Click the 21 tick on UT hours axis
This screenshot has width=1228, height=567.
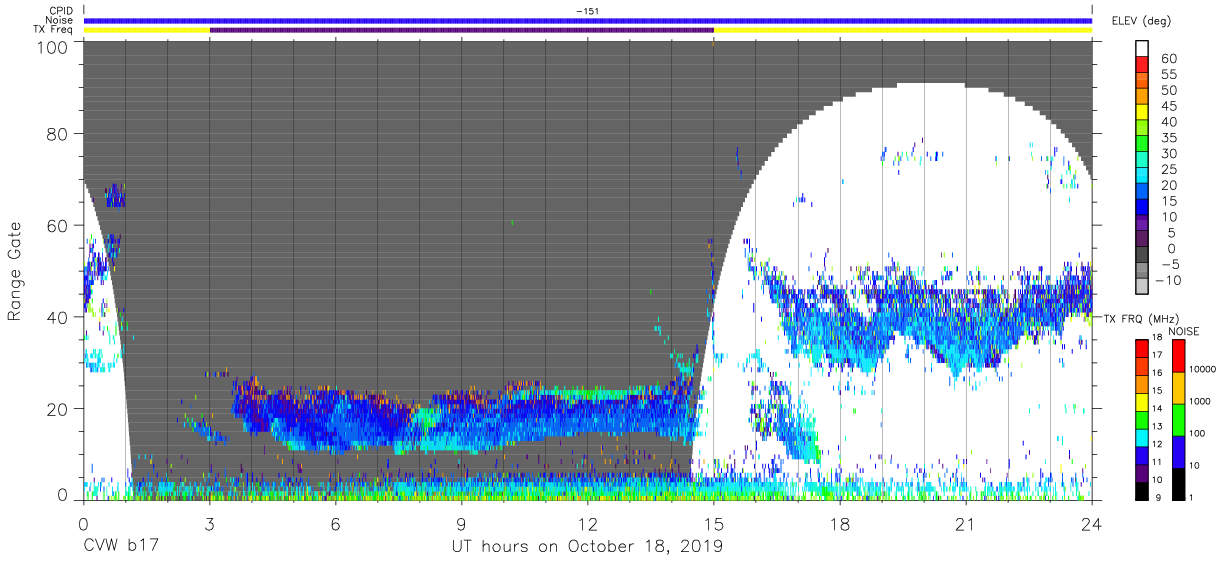[x=966, y=523]
